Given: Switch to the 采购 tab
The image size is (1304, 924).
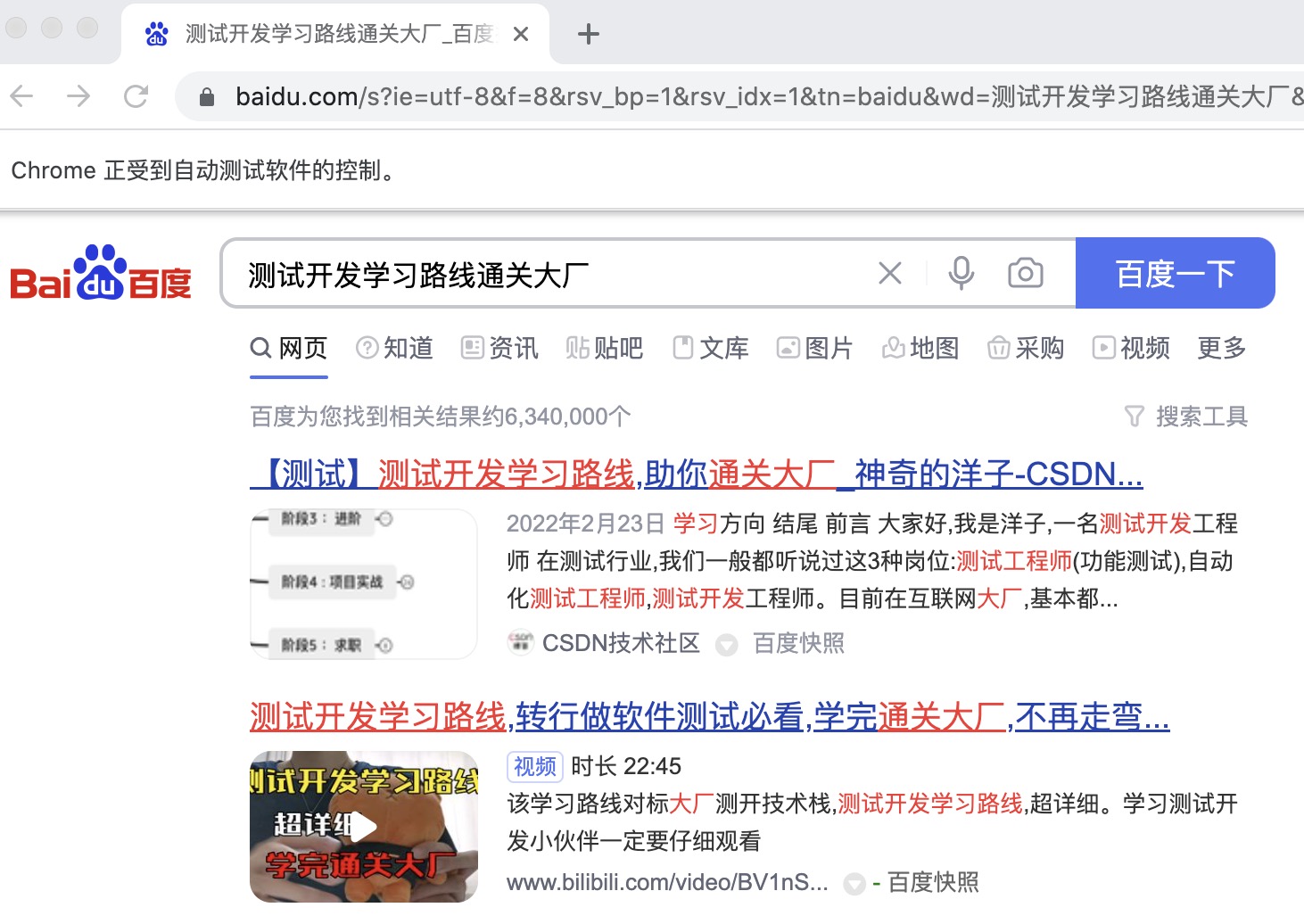Looking at the screenshot, I should pyautogui.click(x=1026, y=348).
